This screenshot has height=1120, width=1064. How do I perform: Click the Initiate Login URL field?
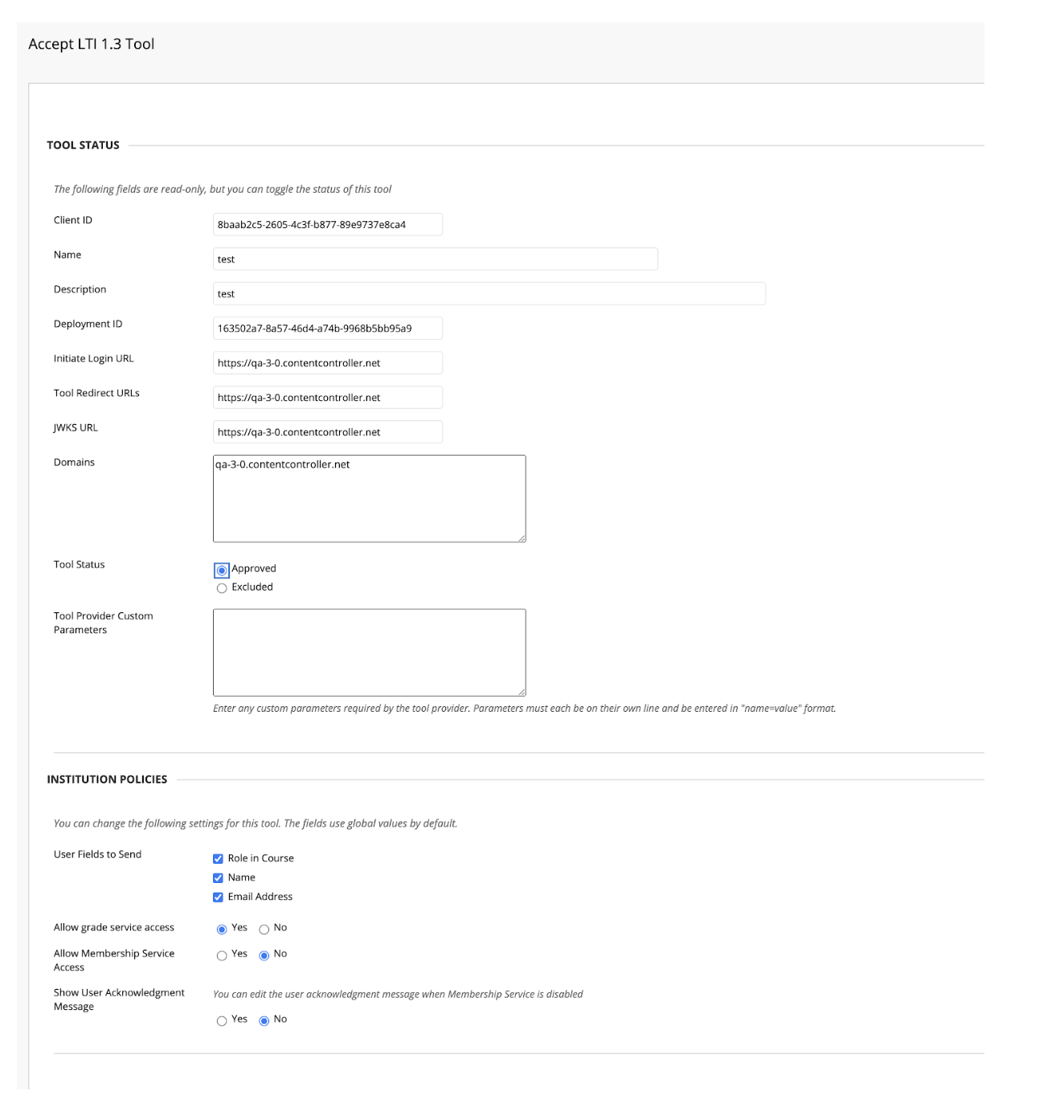[328, 362]
